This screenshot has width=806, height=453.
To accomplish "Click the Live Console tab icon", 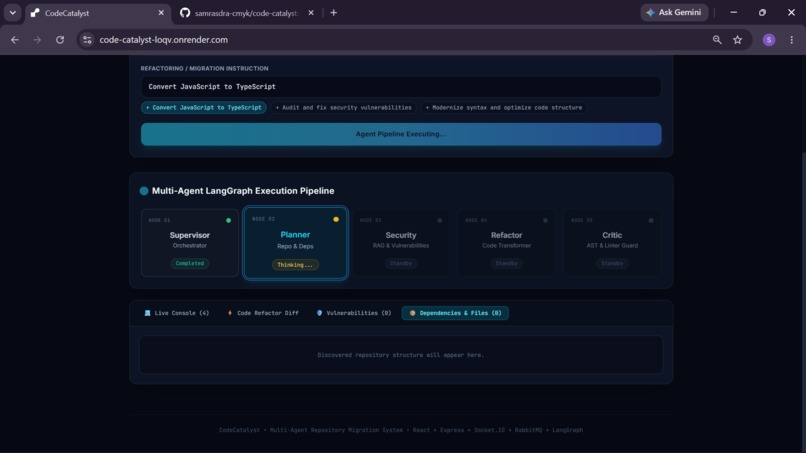I will (148, 313).
